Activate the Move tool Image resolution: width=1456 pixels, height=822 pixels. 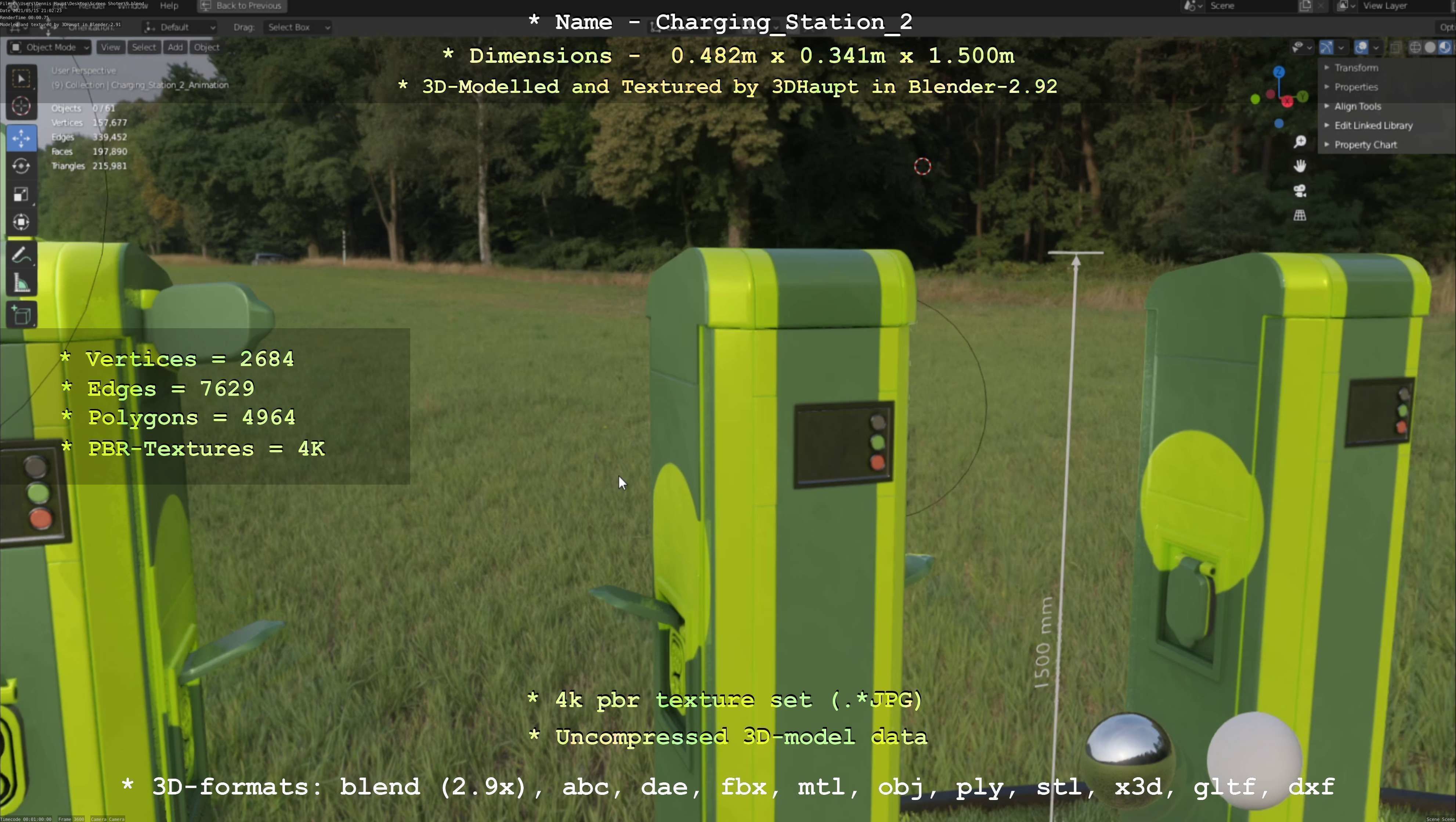point(21,137)
